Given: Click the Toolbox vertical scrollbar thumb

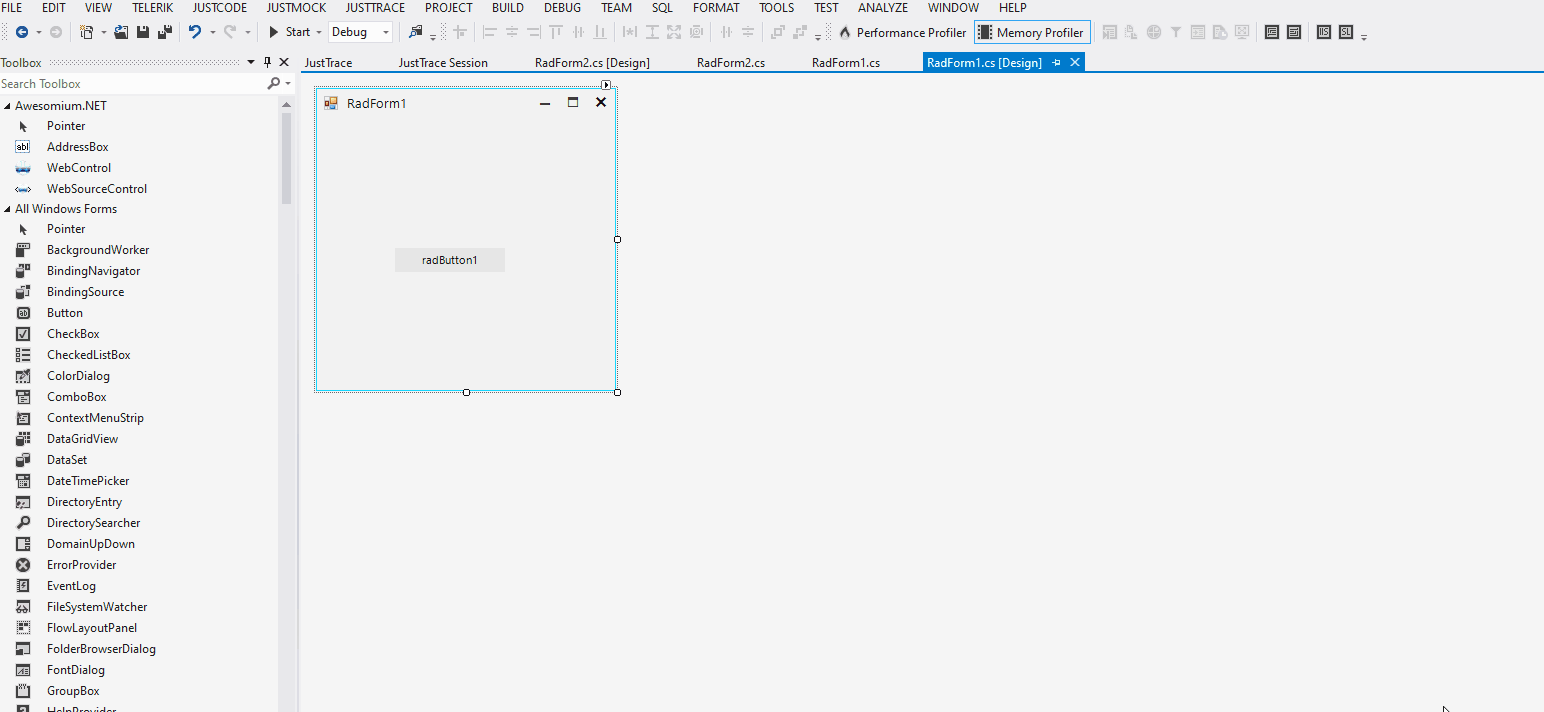Looking at the screenshot, I should (287, 158).
